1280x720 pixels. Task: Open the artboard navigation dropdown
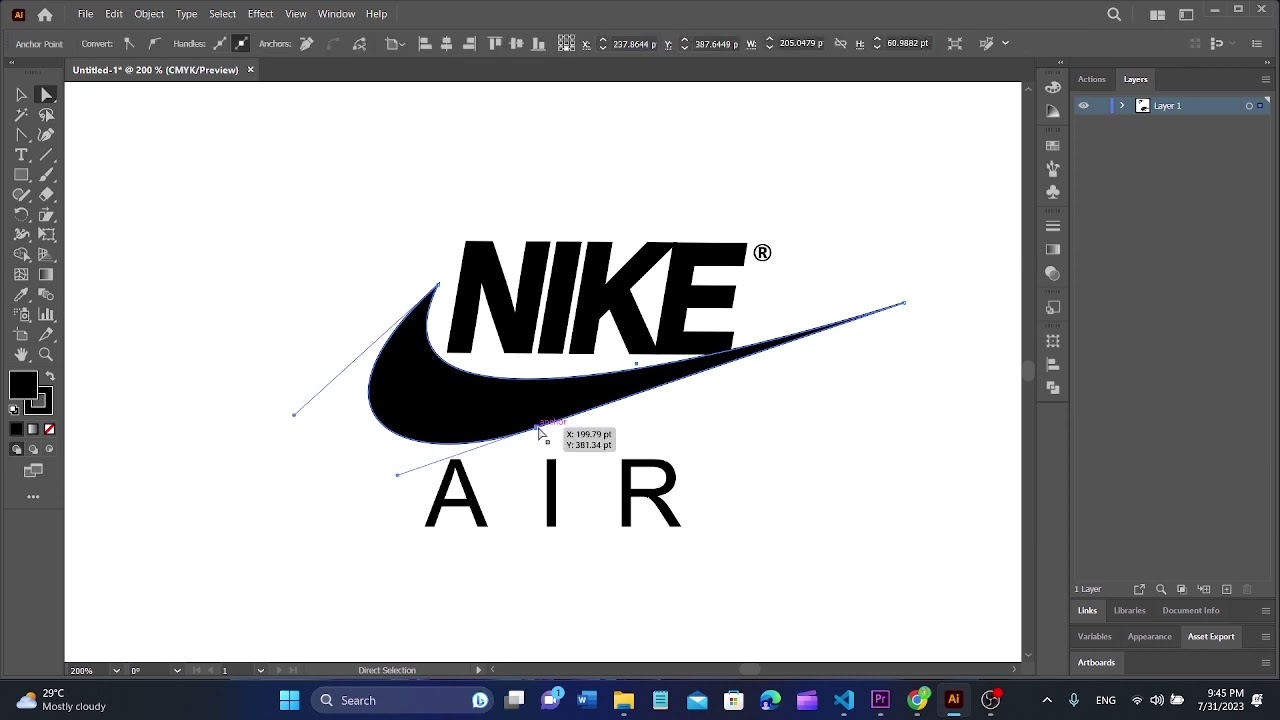(x=261, y=670)
